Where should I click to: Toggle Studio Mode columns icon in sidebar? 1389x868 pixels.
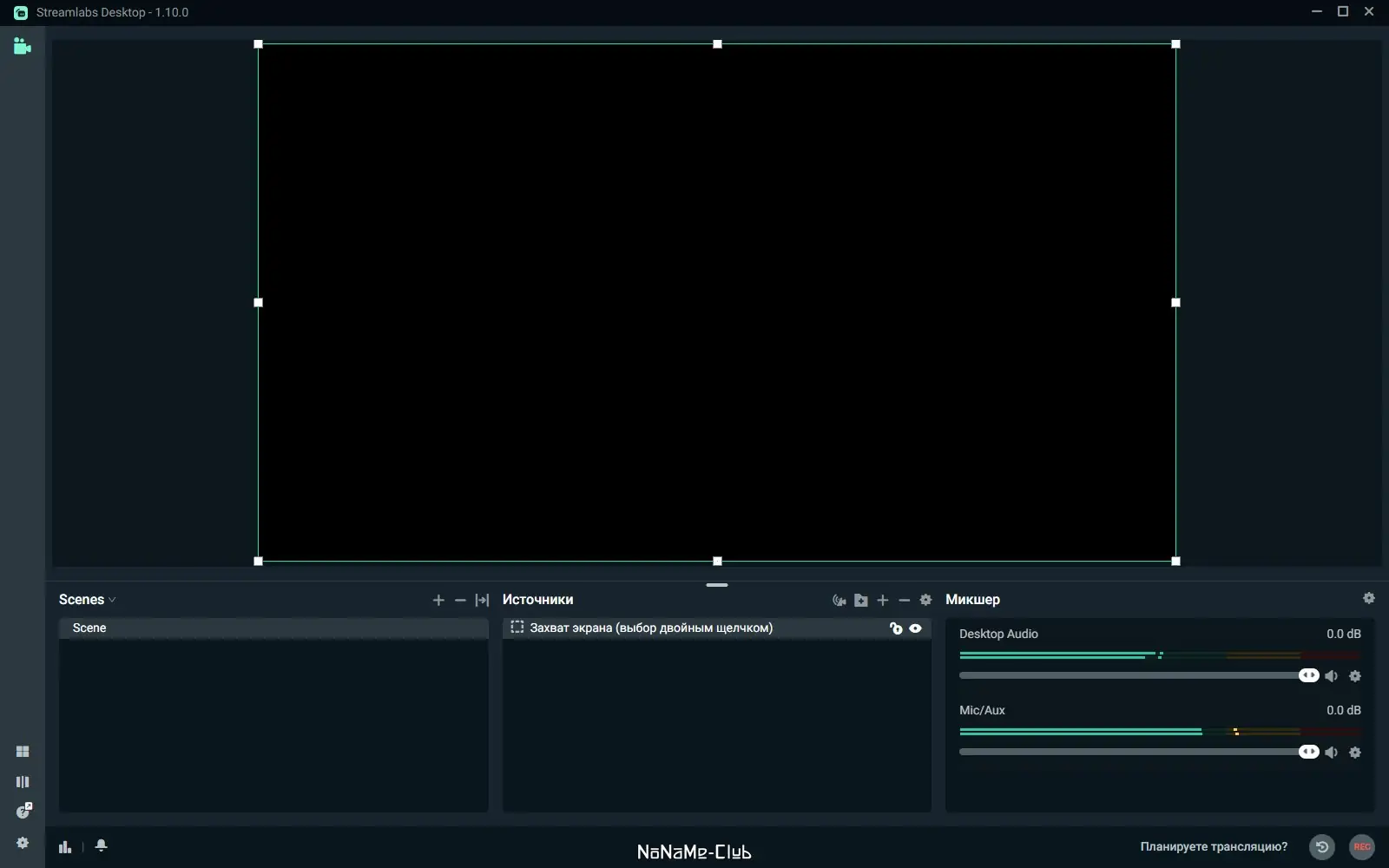(x=23, y=782)
